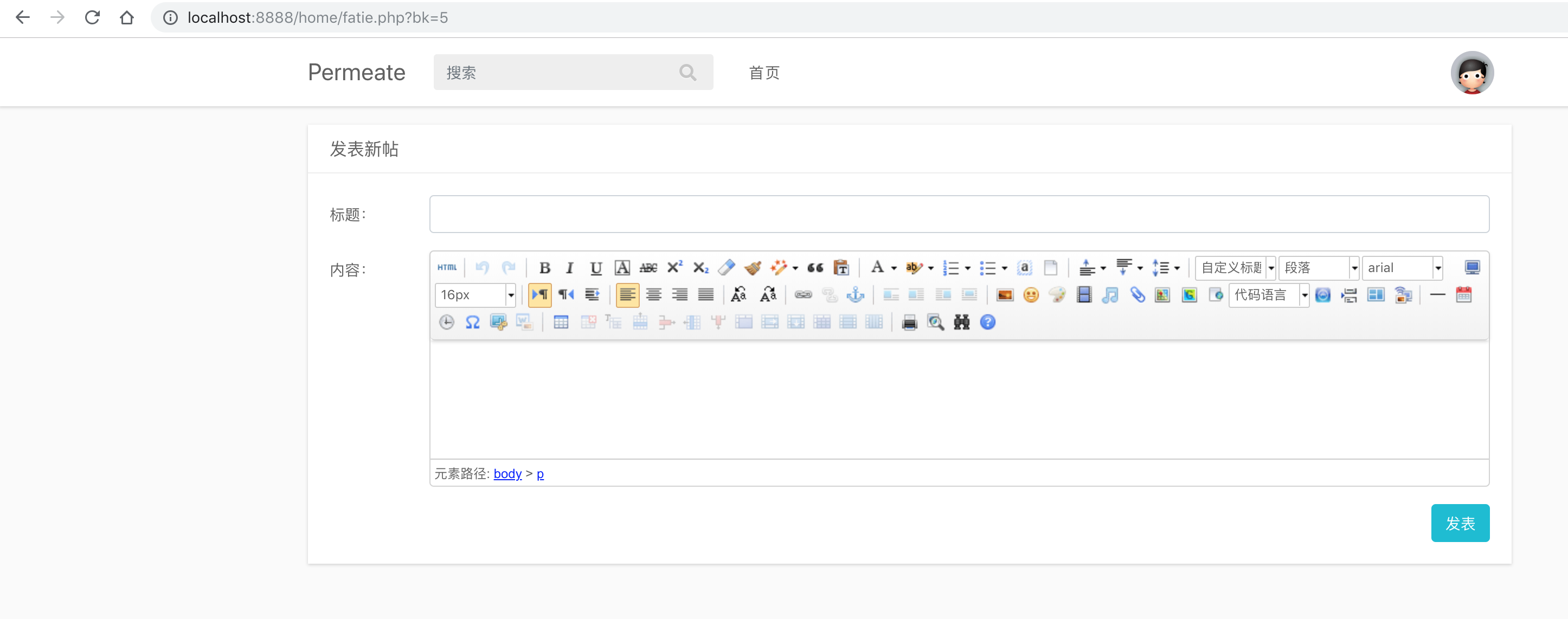Image resolution: width=1568 pixels, height=619 pixels.
Task: Toggle HTML source code view
Action: pyautogui.click(x=447, y=268)
